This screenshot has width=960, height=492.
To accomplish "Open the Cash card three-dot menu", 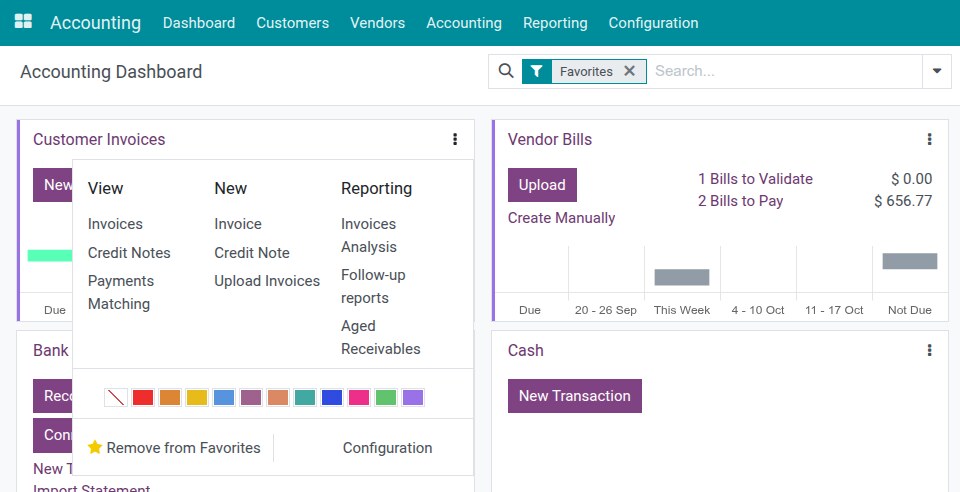I will point(929,350).
